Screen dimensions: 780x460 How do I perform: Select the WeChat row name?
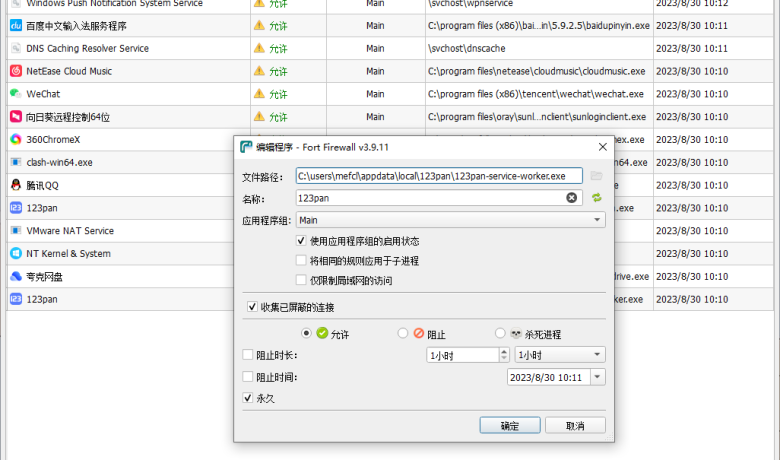pyautogui.click(x=43, y=94)
